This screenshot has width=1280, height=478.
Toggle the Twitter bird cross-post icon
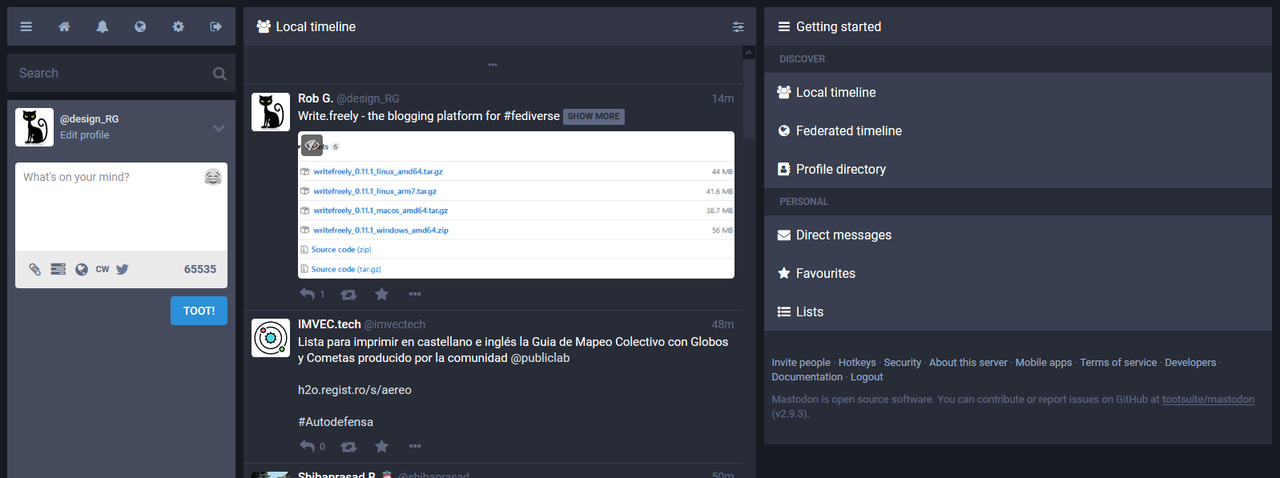click(123, 269)
